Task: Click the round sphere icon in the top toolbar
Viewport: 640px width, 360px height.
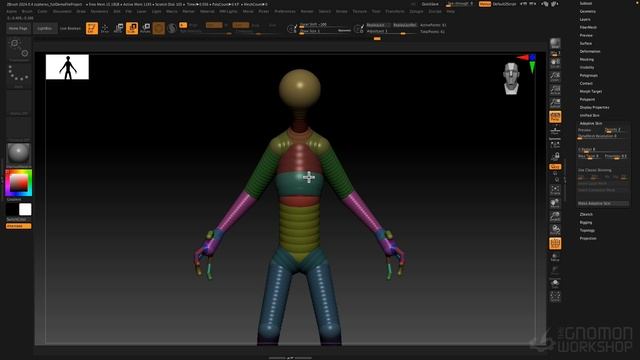Action: 159,28
